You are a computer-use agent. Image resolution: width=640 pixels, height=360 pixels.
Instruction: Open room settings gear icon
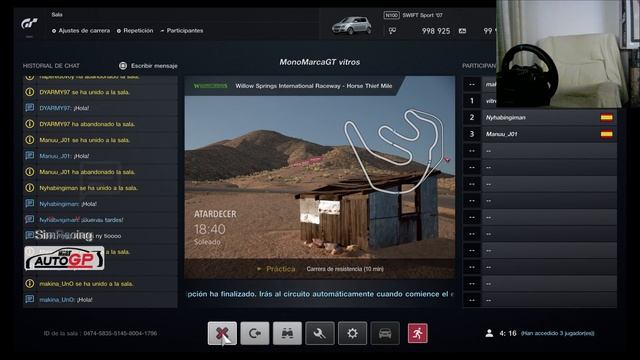pyautogui.click(x=352, y=333)
